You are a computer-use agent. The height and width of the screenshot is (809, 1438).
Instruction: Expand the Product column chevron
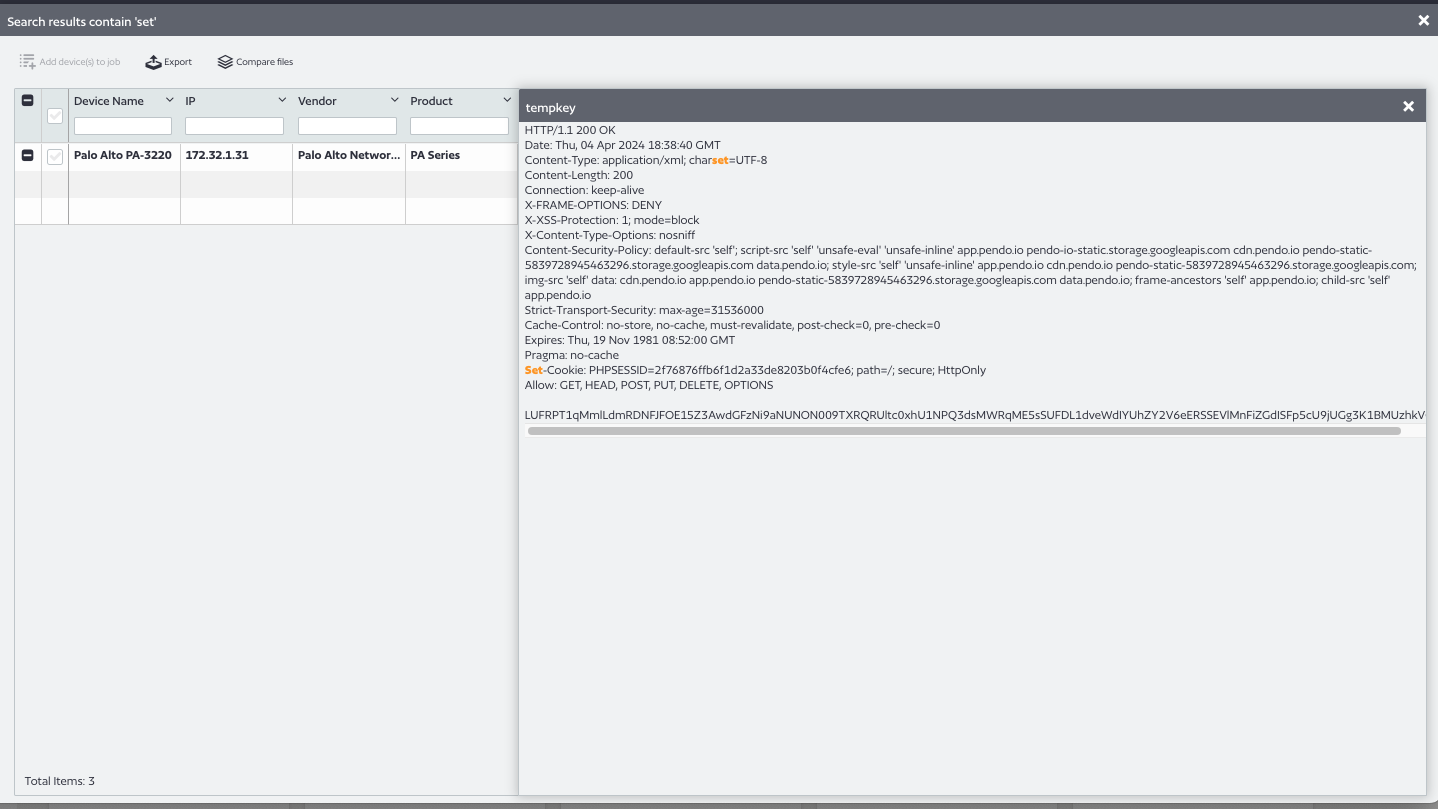pos(506,100)
